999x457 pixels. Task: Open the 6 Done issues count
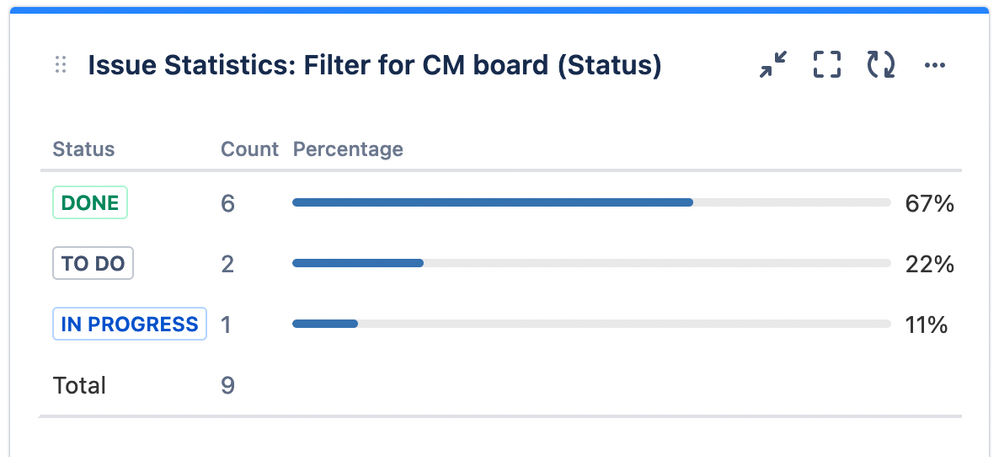pos(228,203)
